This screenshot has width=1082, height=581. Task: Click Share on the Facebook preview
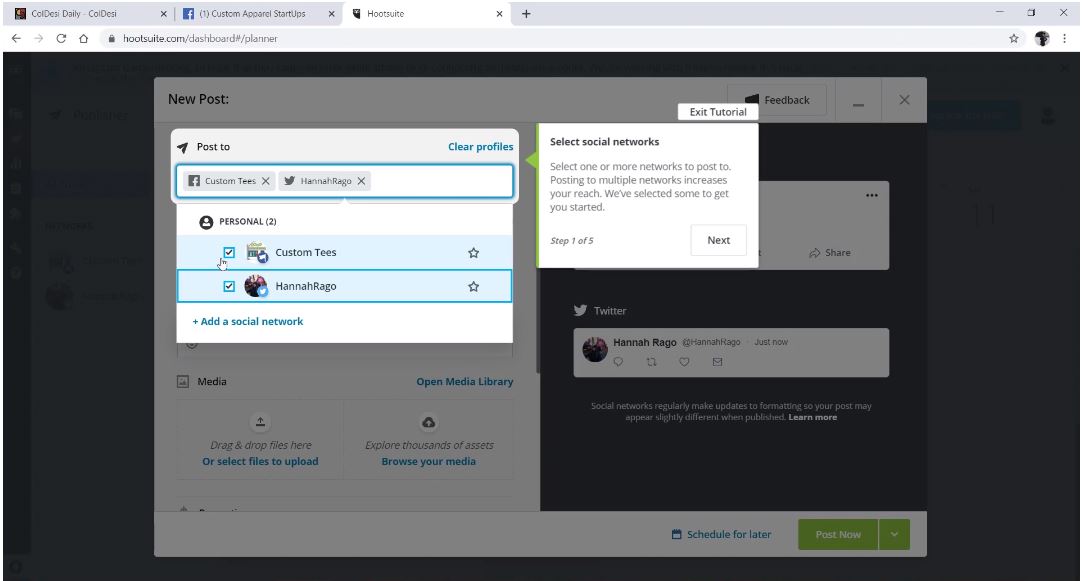[830, 253]
